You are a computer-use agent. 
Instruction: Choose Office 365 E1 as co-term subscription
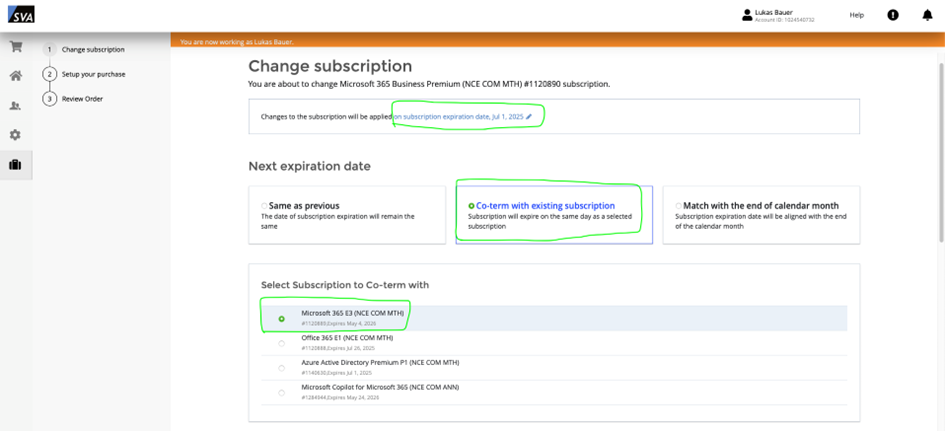pyautogui.click(x=281, y=343)
